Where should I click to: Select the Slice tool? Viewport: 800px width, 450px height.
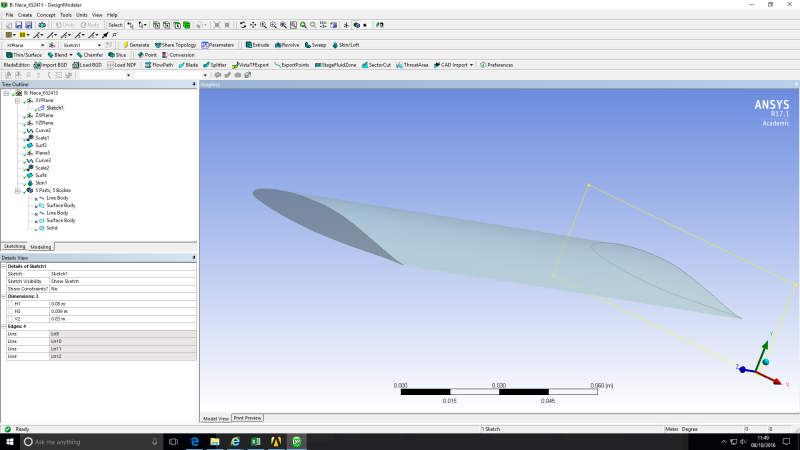[117, 55]
